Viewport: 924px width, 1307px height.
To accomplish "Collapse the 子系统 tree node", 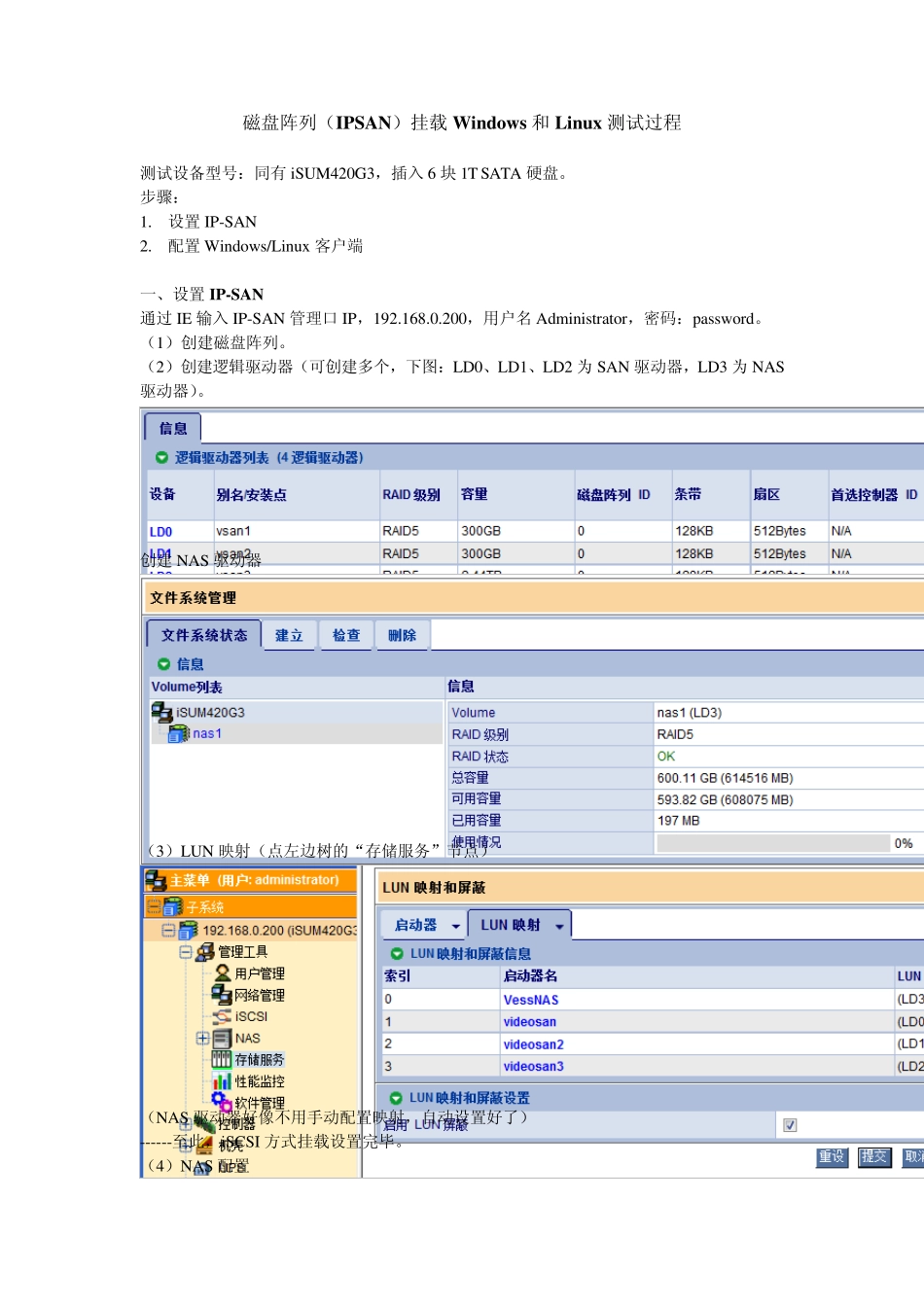I will click(154, 907).
